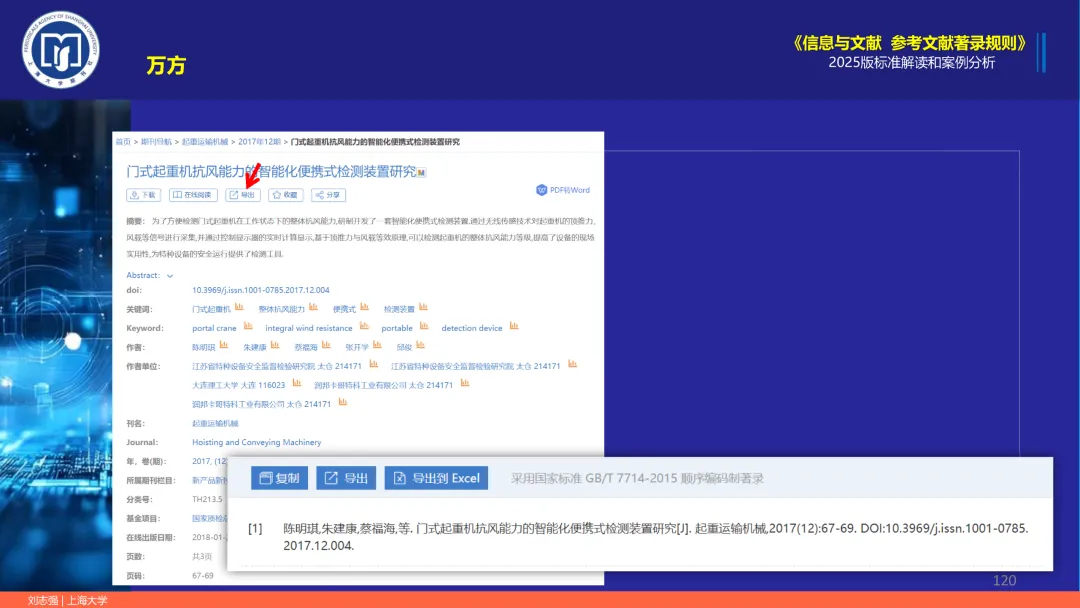1080x608 pixels.
Task: Click keyword link 检测装置
Action: coord(399,309)
